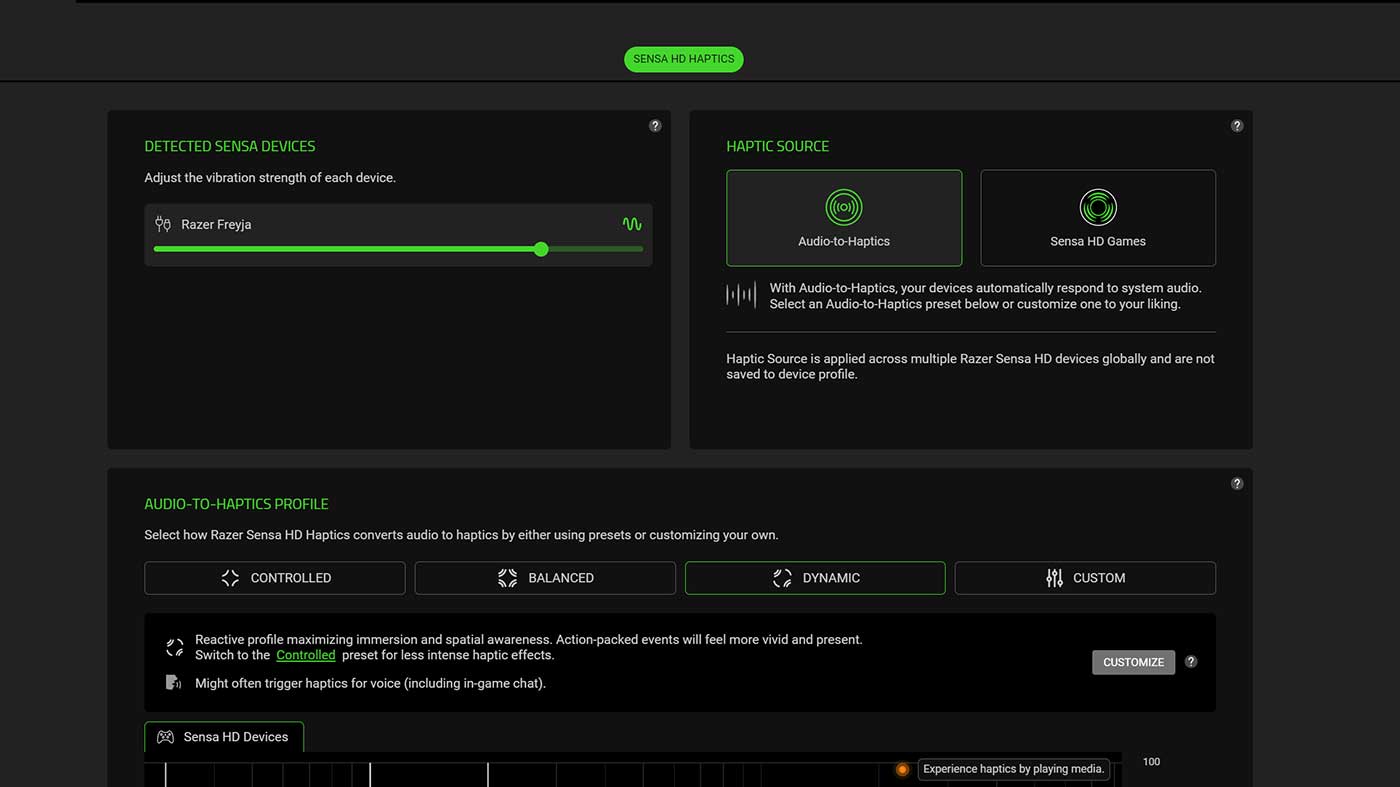Click the Controlled preset icon
Viewport: 1400px width, 787px height.
[230, 578]
